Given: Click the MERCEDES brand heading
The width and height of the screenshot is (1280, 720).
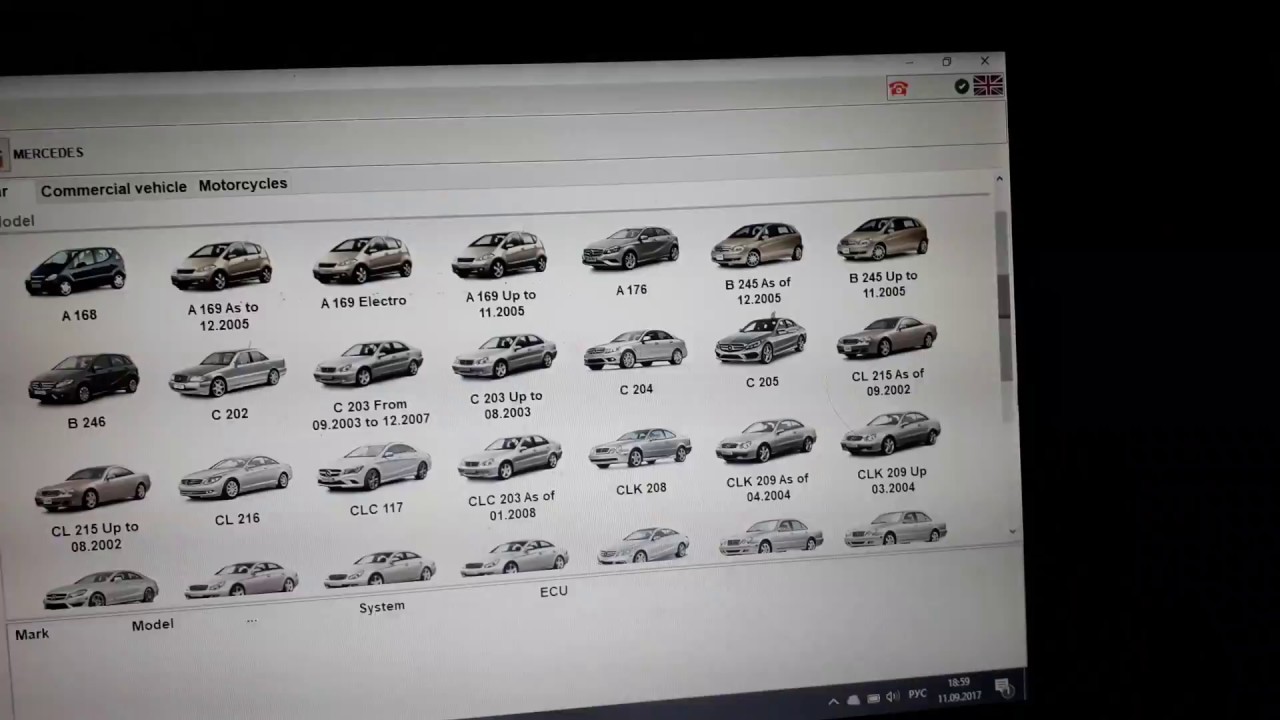Looking at the screenshot, I should [48, 153].
